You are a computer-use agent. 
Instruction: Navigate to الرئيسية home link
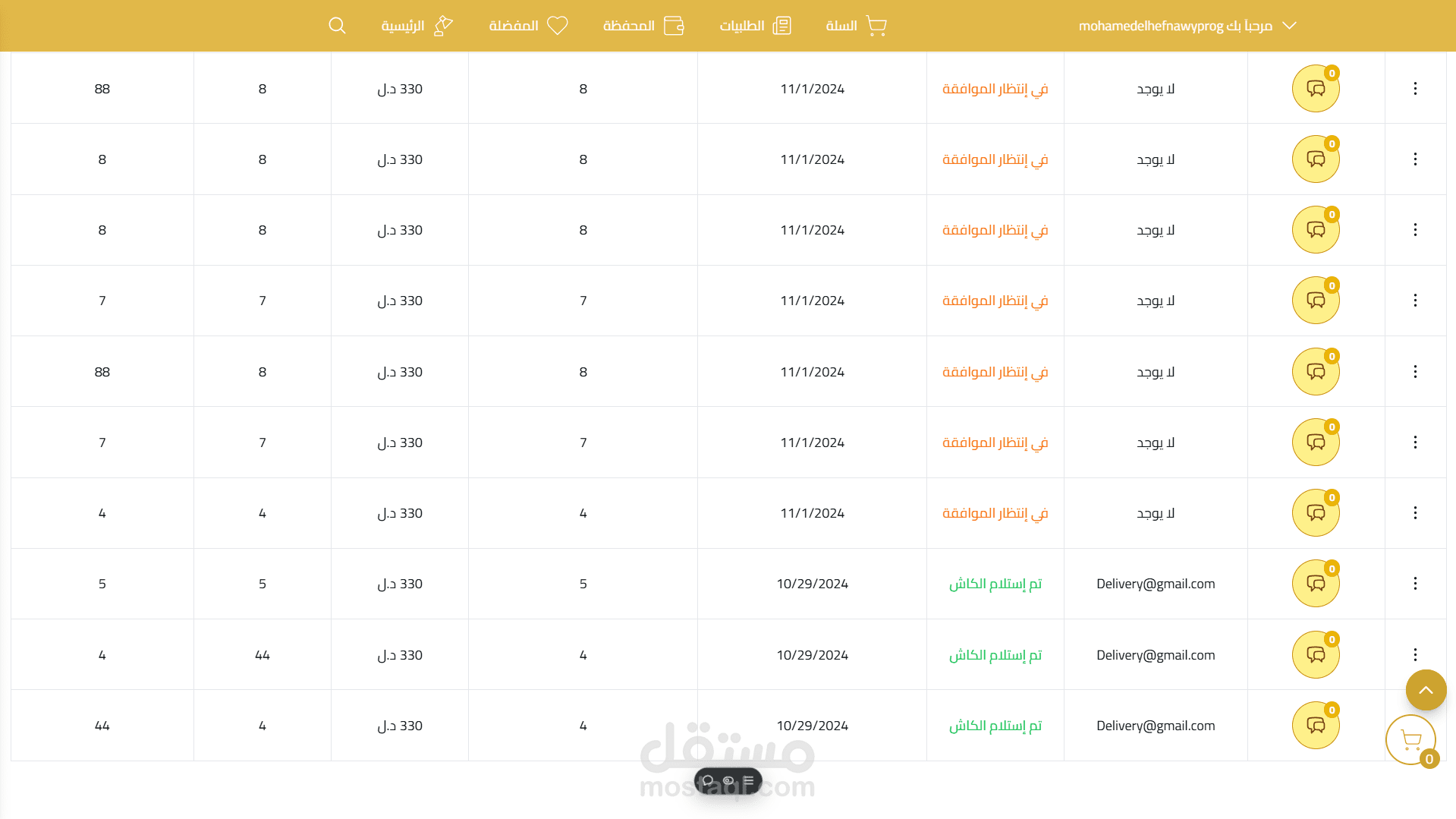(x=417, y=26)
